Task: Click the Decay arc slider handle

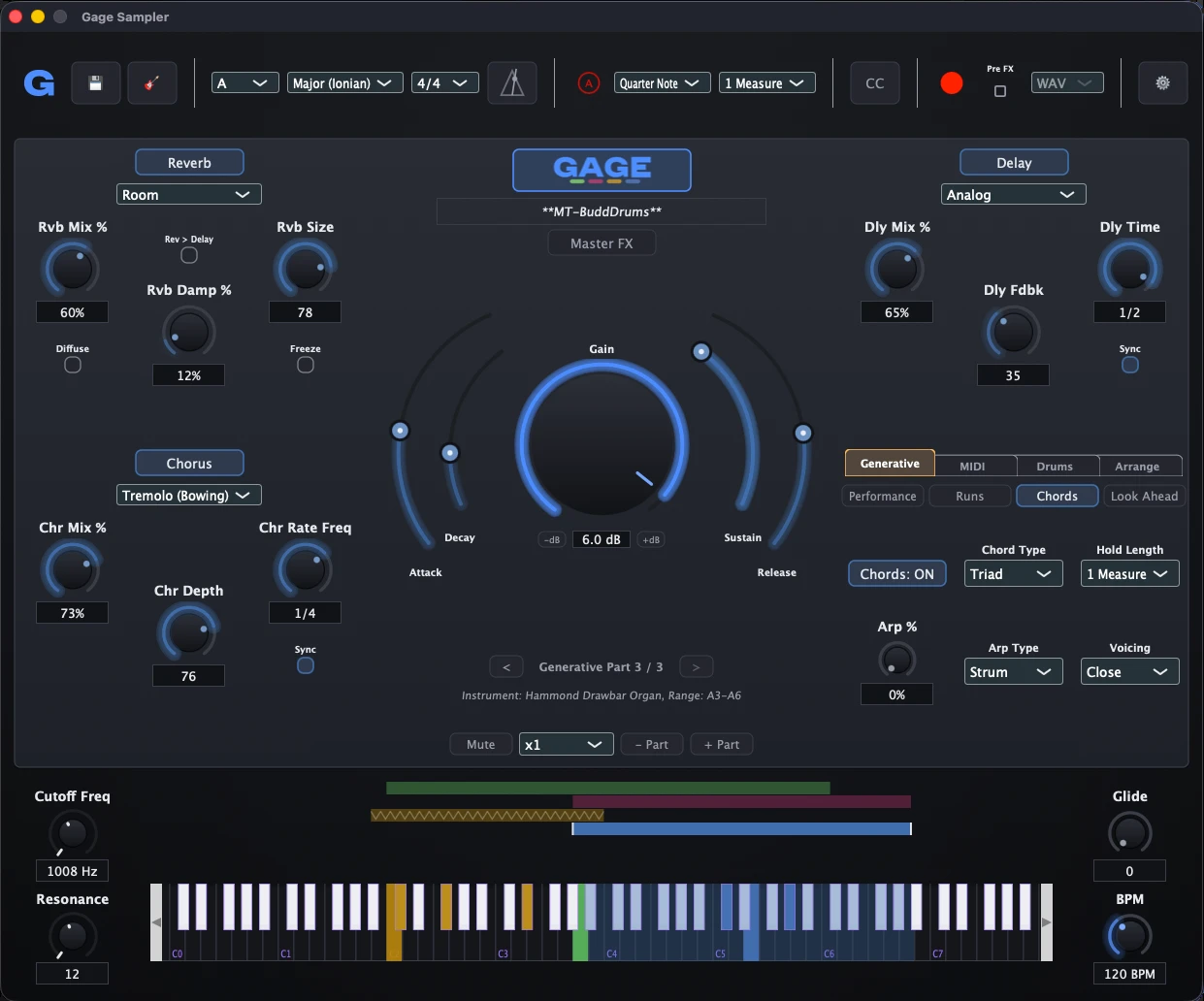Action: [x=449, y=453]
